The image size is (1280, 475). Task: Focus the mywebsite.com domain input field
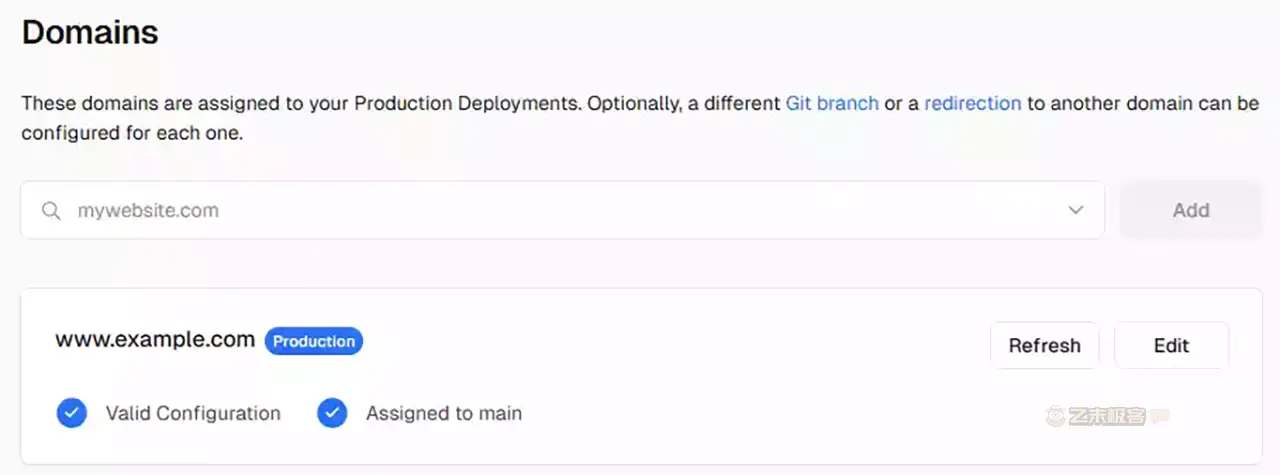560,211
